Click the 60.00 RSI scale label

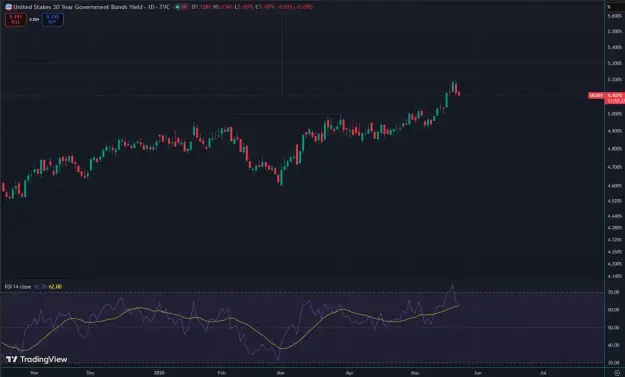tap(613, 310)
